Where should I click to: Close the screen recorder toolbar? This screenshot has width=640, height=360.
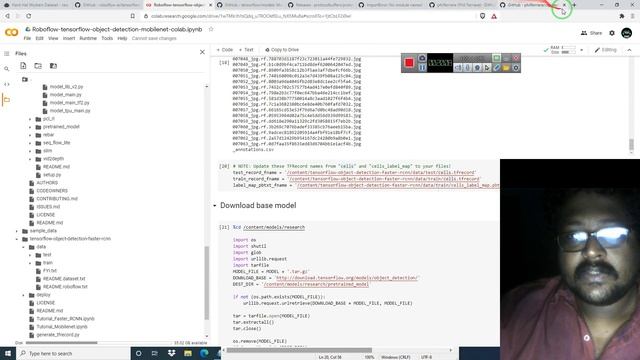point(516,58)
